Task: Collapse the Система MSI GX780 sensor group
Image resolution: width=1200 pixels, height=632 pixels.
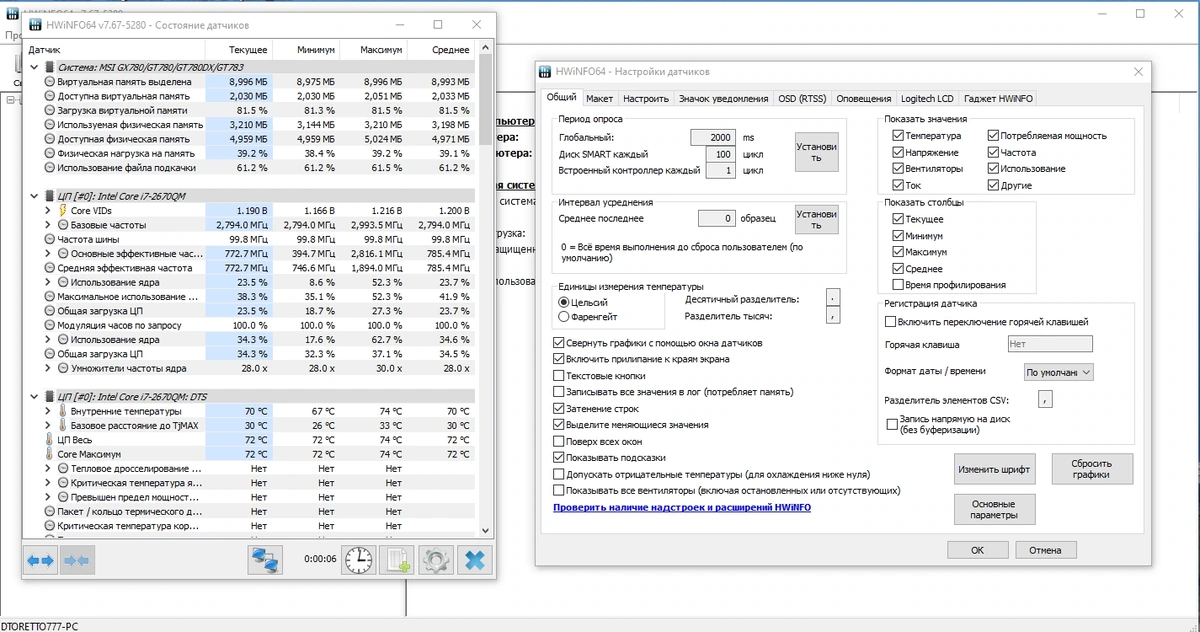Action: (35, 67)
